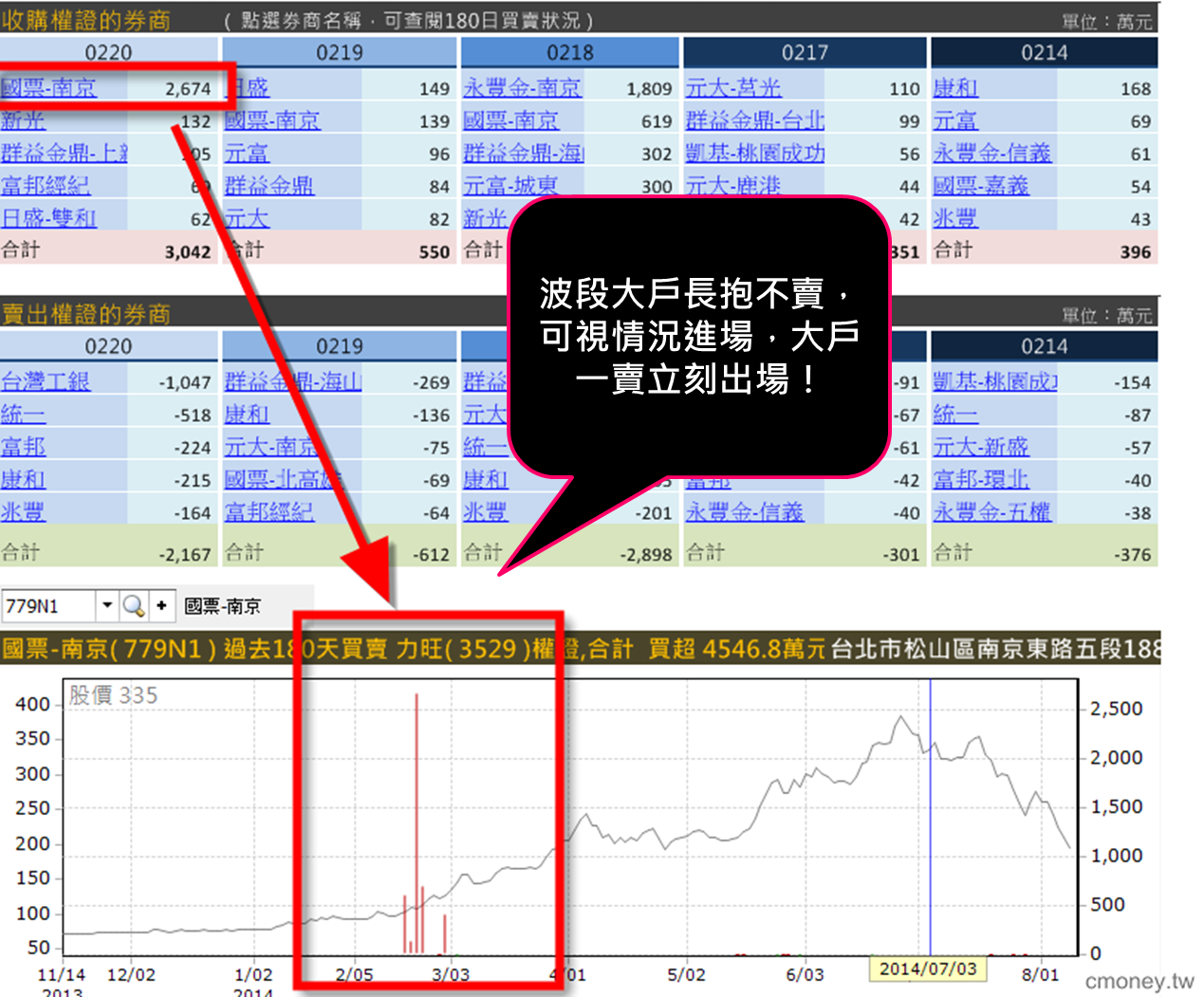Open 元富 link in 0219 buy column

coord(247,153)
